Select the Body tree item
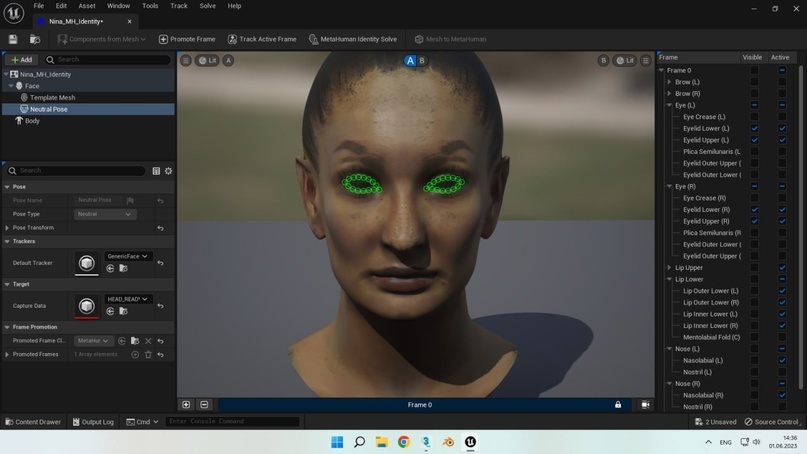Screen dimensions: 807x454 32,121
